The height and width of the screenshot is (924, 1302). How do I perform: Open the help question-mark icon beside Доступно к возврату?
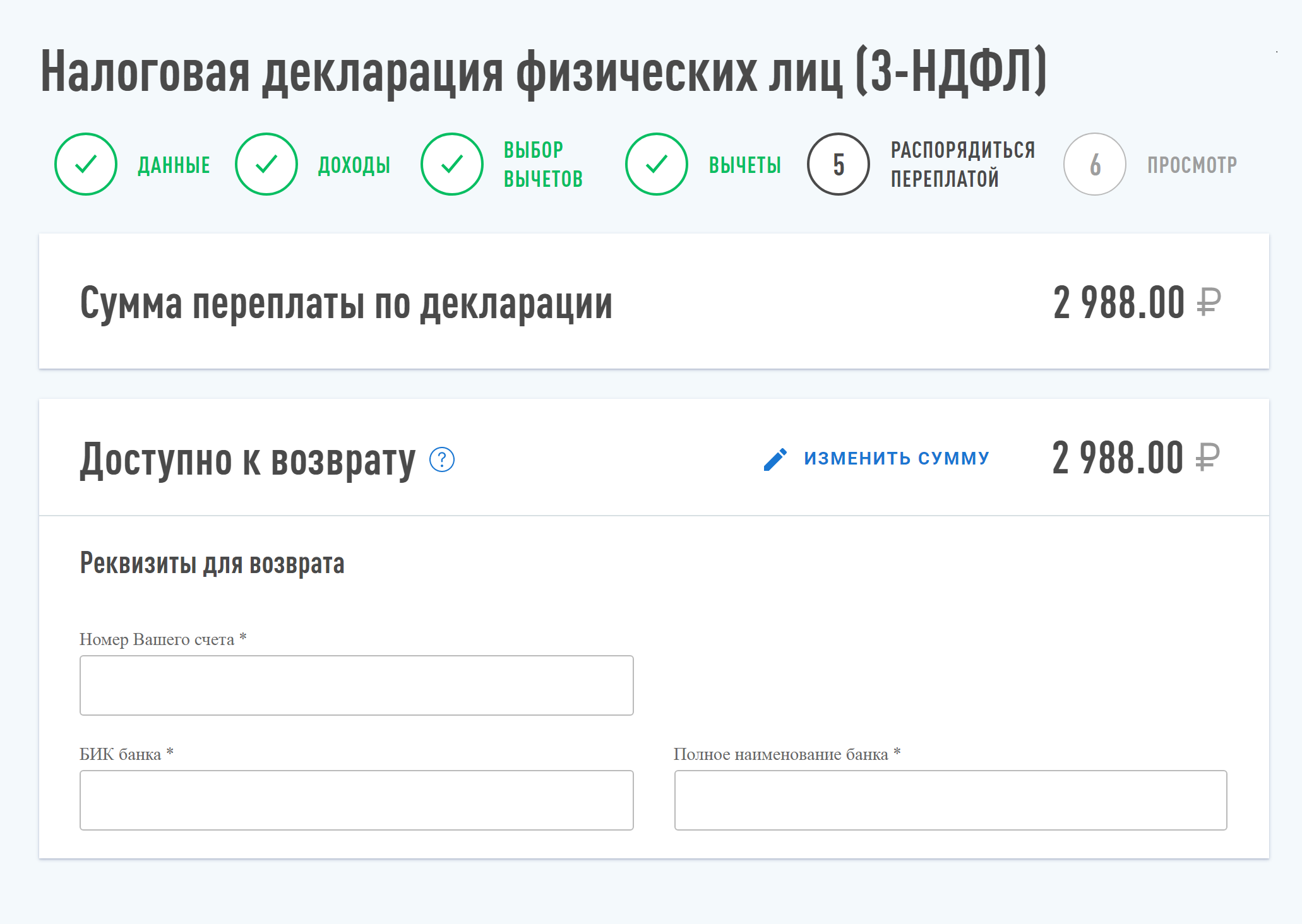[x=442, y=459]
